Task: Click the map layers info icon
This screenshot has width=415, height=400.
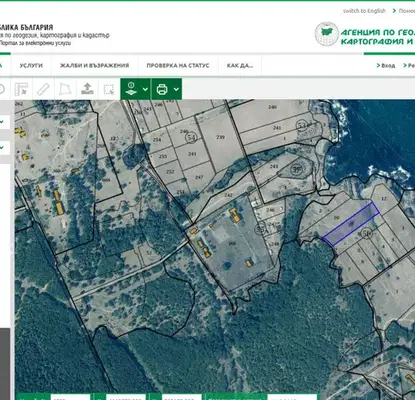Action: click(x=131, y=89)
